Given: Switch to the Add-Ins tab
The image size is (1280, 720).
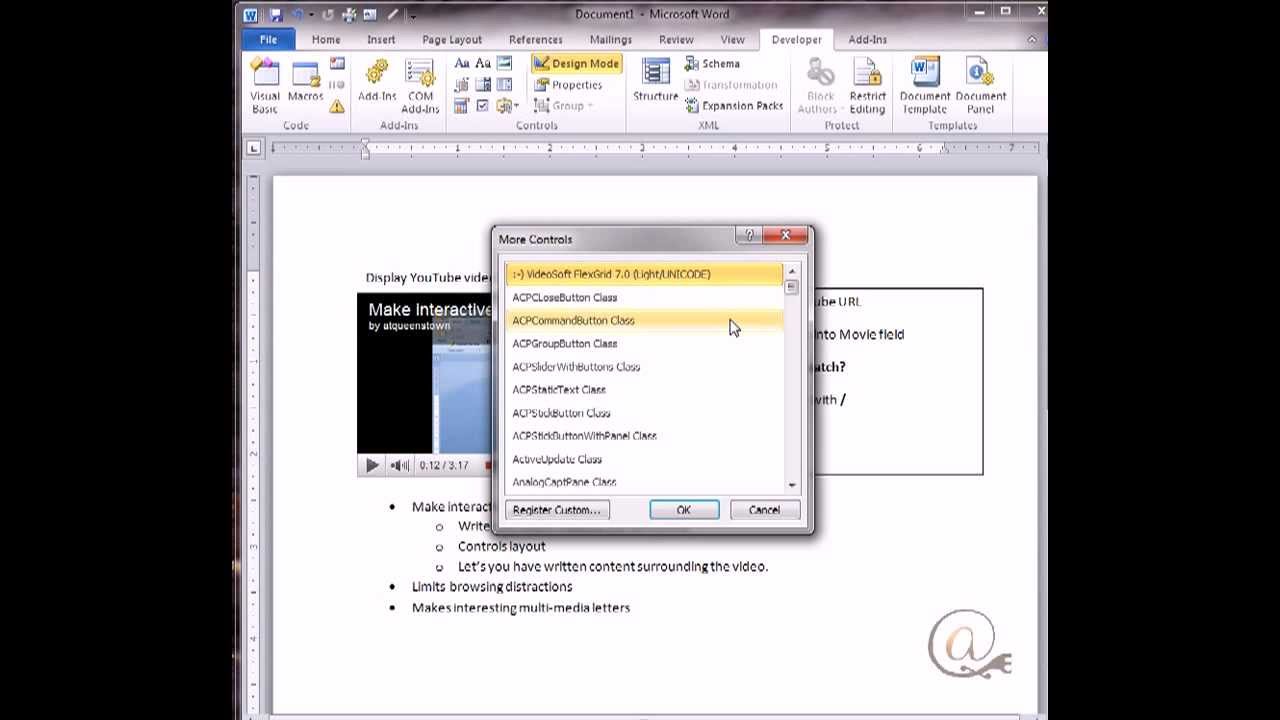Looking at the screenshot, I should 867,40.
